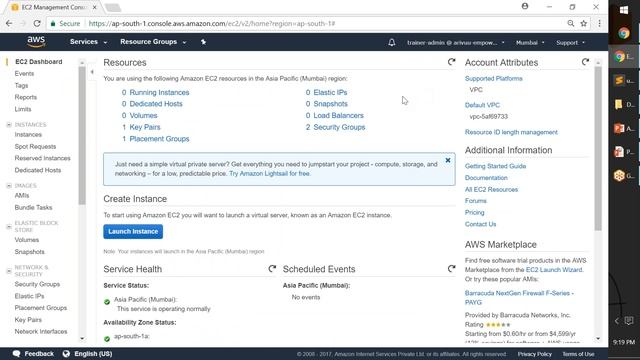Open Network Interfaces in sidebar

pos(41,331)
